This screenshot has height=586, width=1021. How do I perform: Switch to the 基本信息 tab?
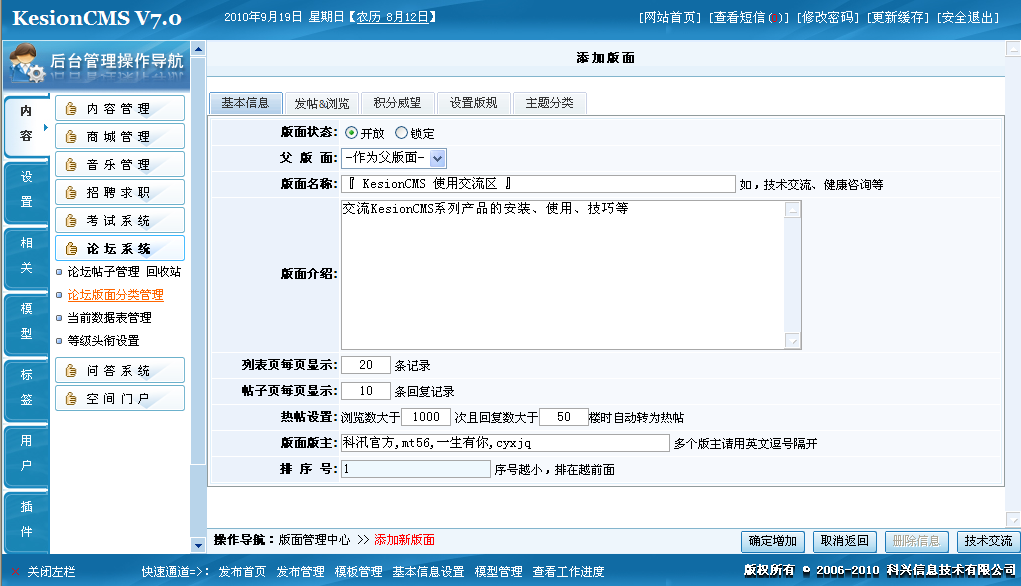point(245,103)
